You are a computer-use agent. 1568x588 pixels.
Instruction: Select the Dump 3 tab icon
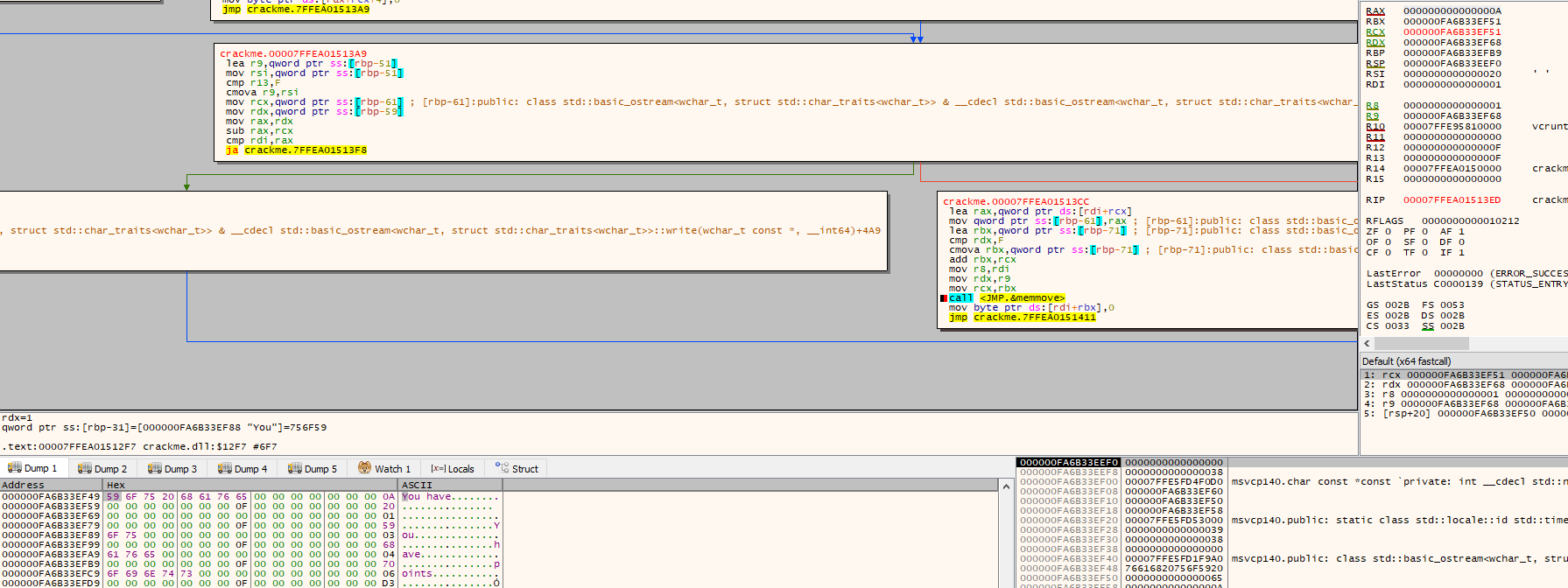pyautogui.click(x=155, y=468)
